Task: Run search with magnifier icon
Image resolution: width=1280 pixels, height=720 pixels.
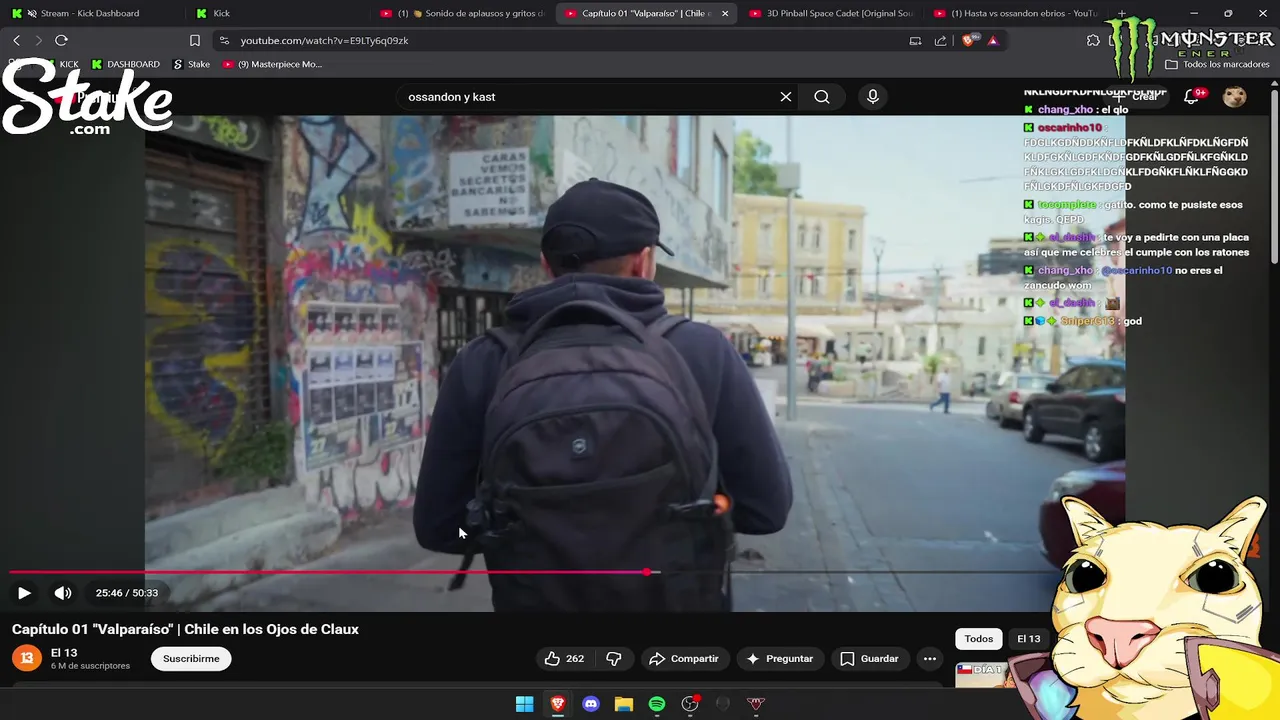Action: (822, 97)
